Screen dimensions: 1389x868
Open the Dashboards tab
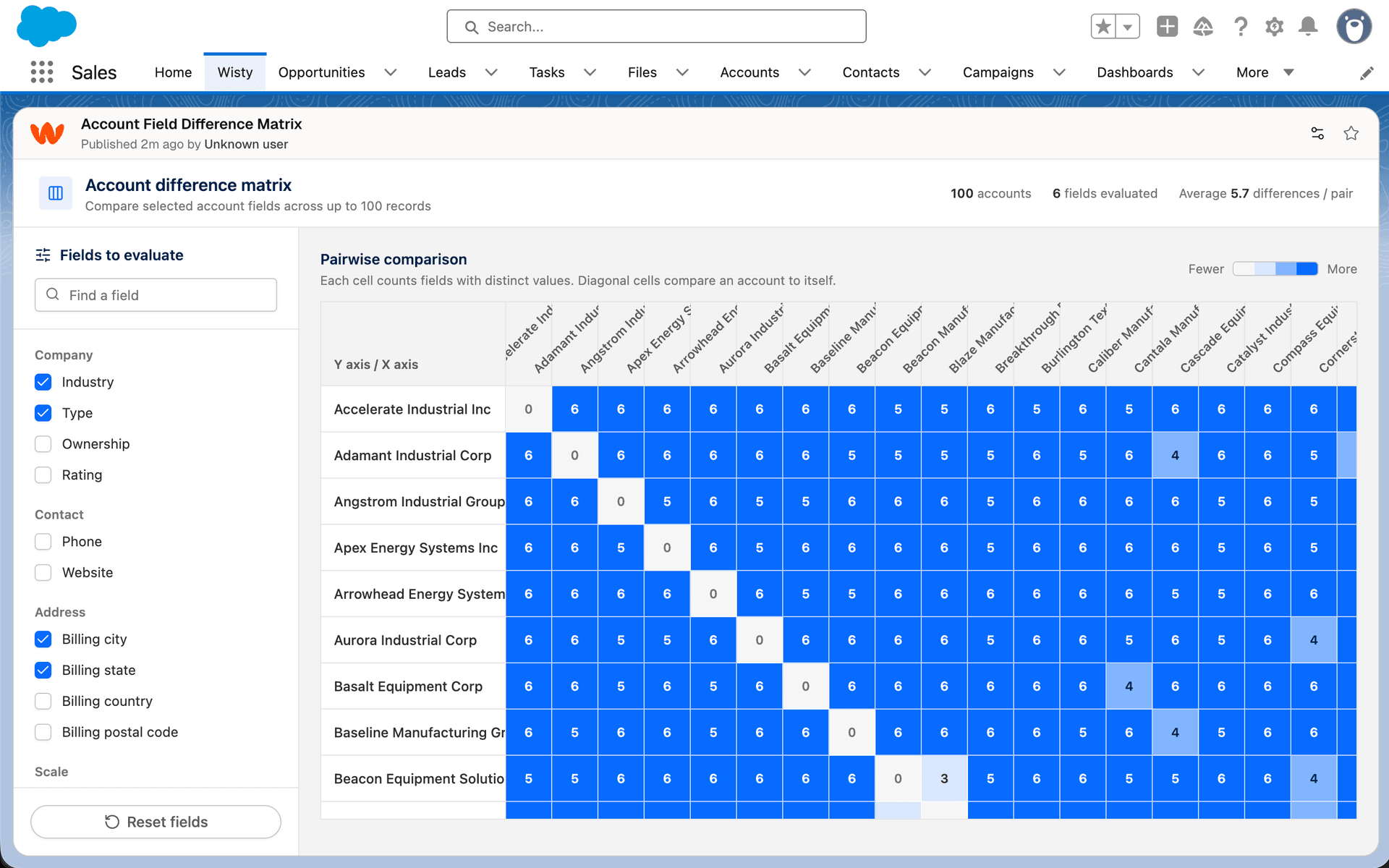point(1134,72)
